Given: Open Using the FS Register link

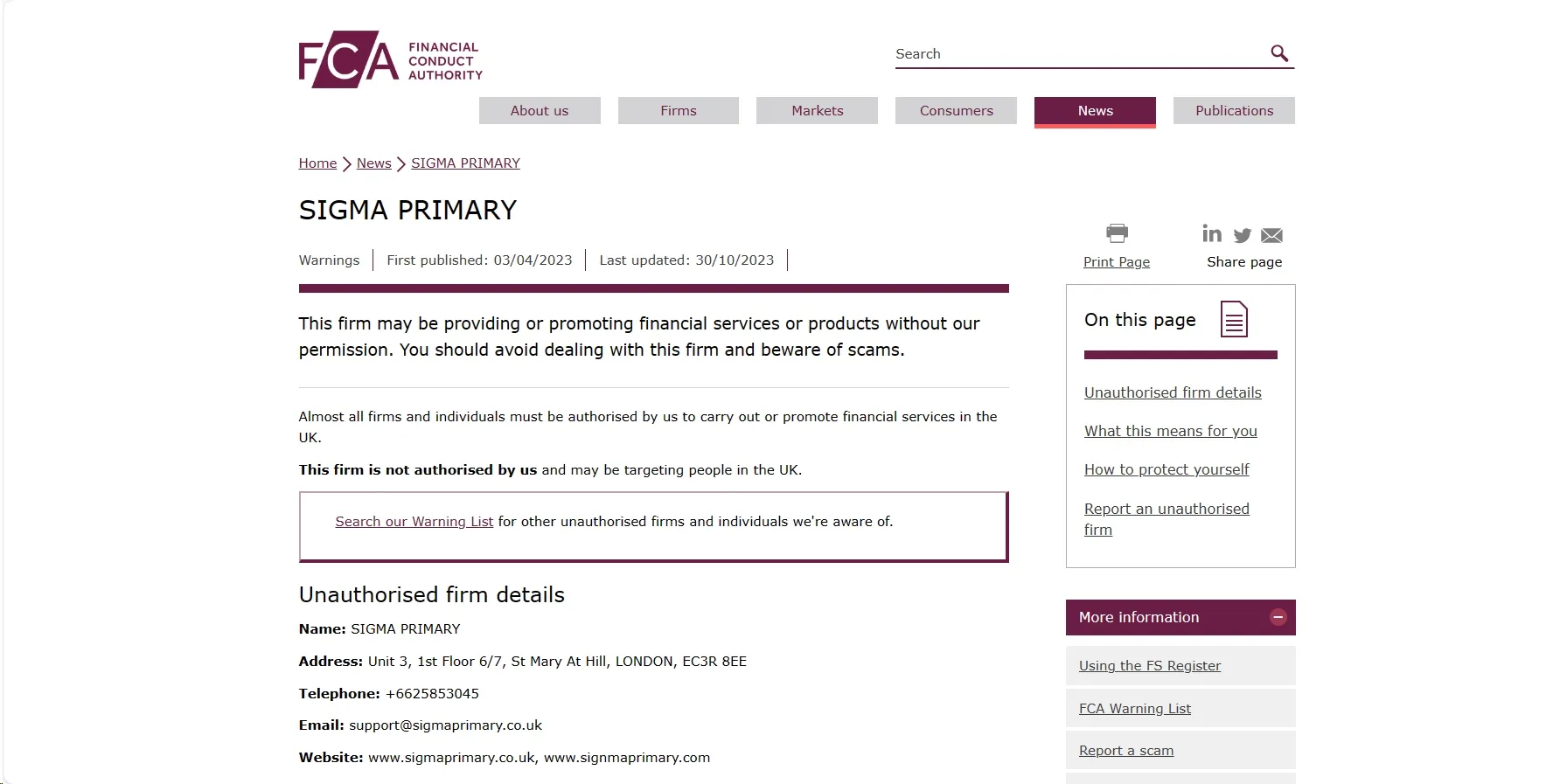Looking at the screenshot, I should [1150, 666].
